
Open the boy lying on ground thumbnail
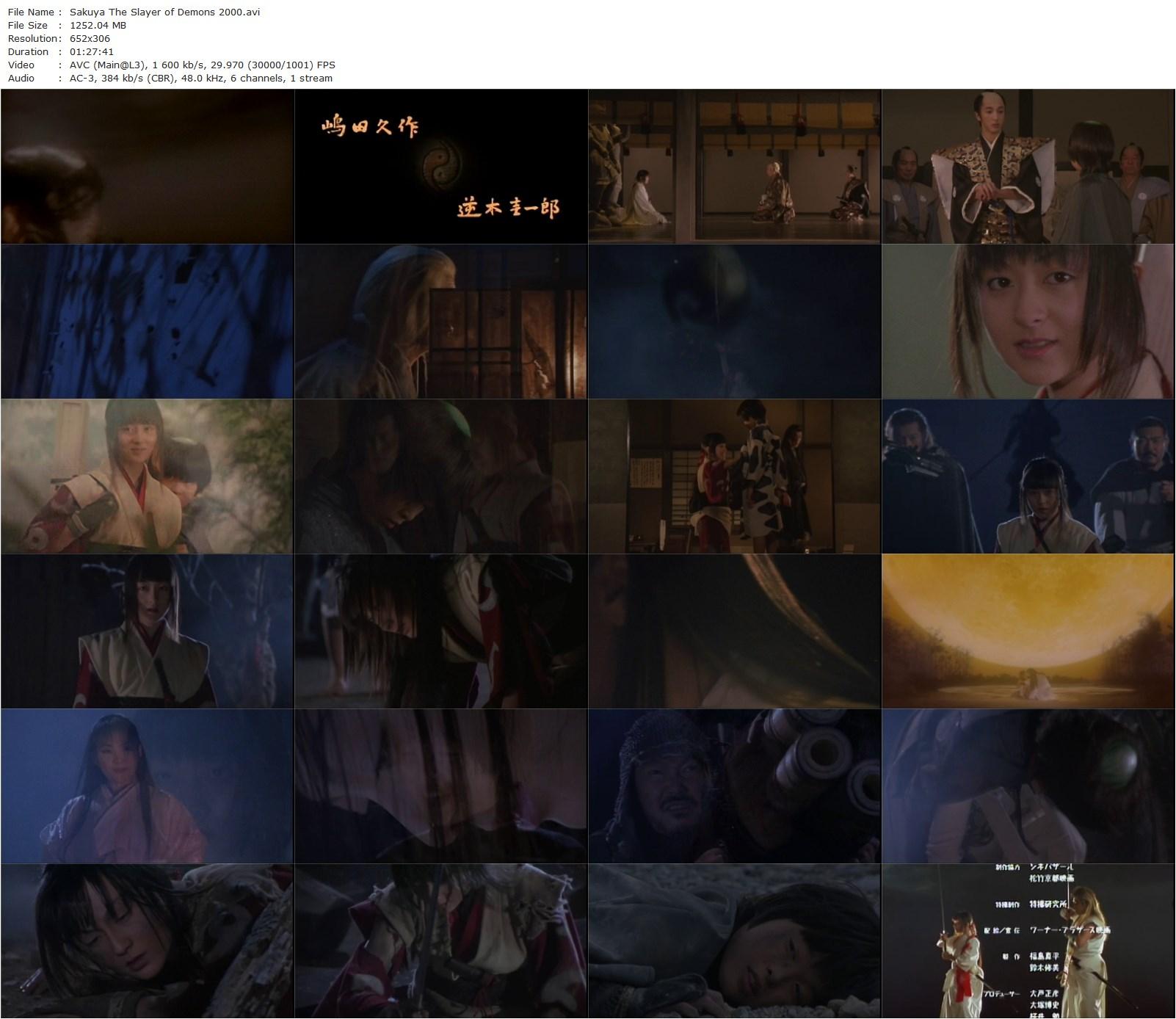[x=734, y=941]
